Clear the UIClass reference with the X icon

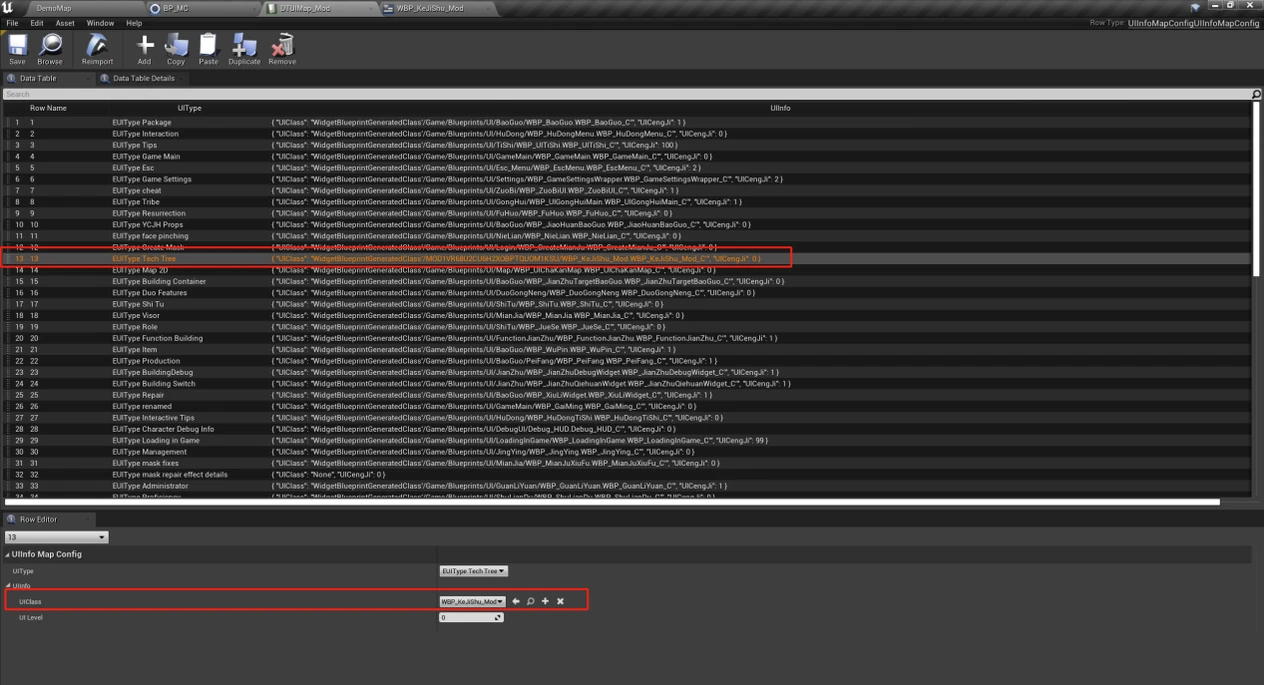[559, 601]
